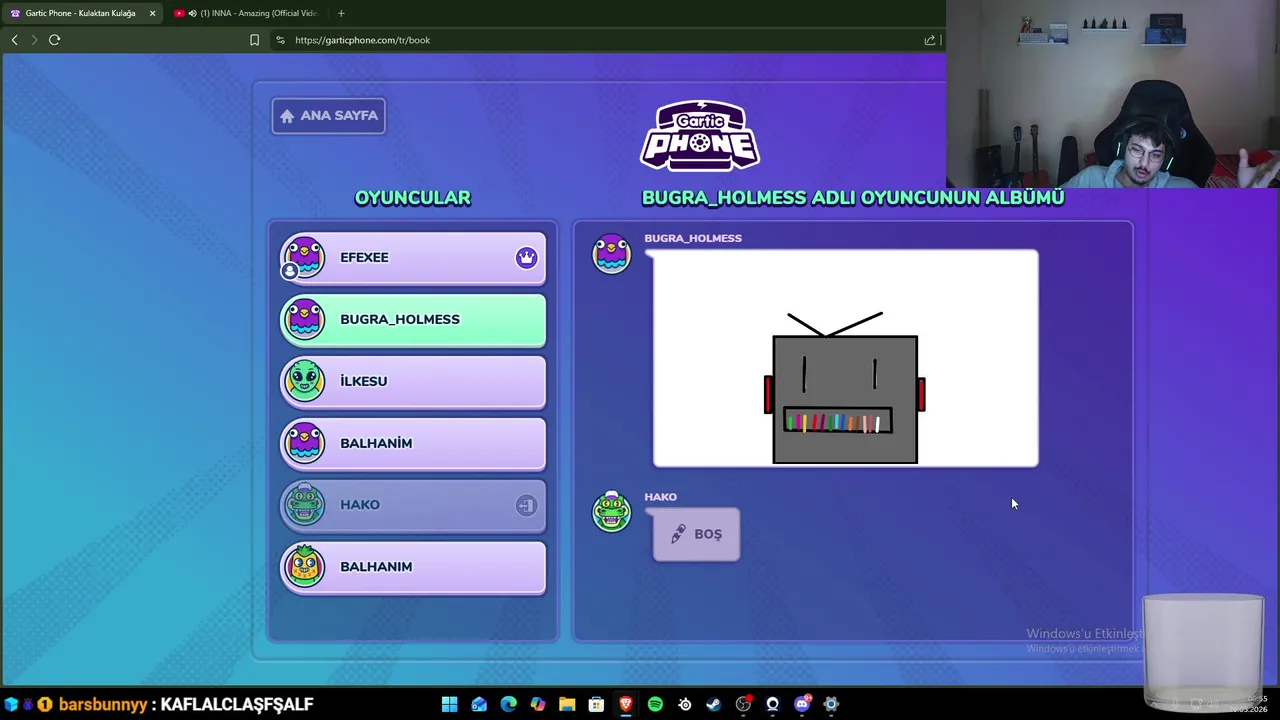1280x720 pixels.
Task: Select player İLKESU in the list
Action: [413, 382]
